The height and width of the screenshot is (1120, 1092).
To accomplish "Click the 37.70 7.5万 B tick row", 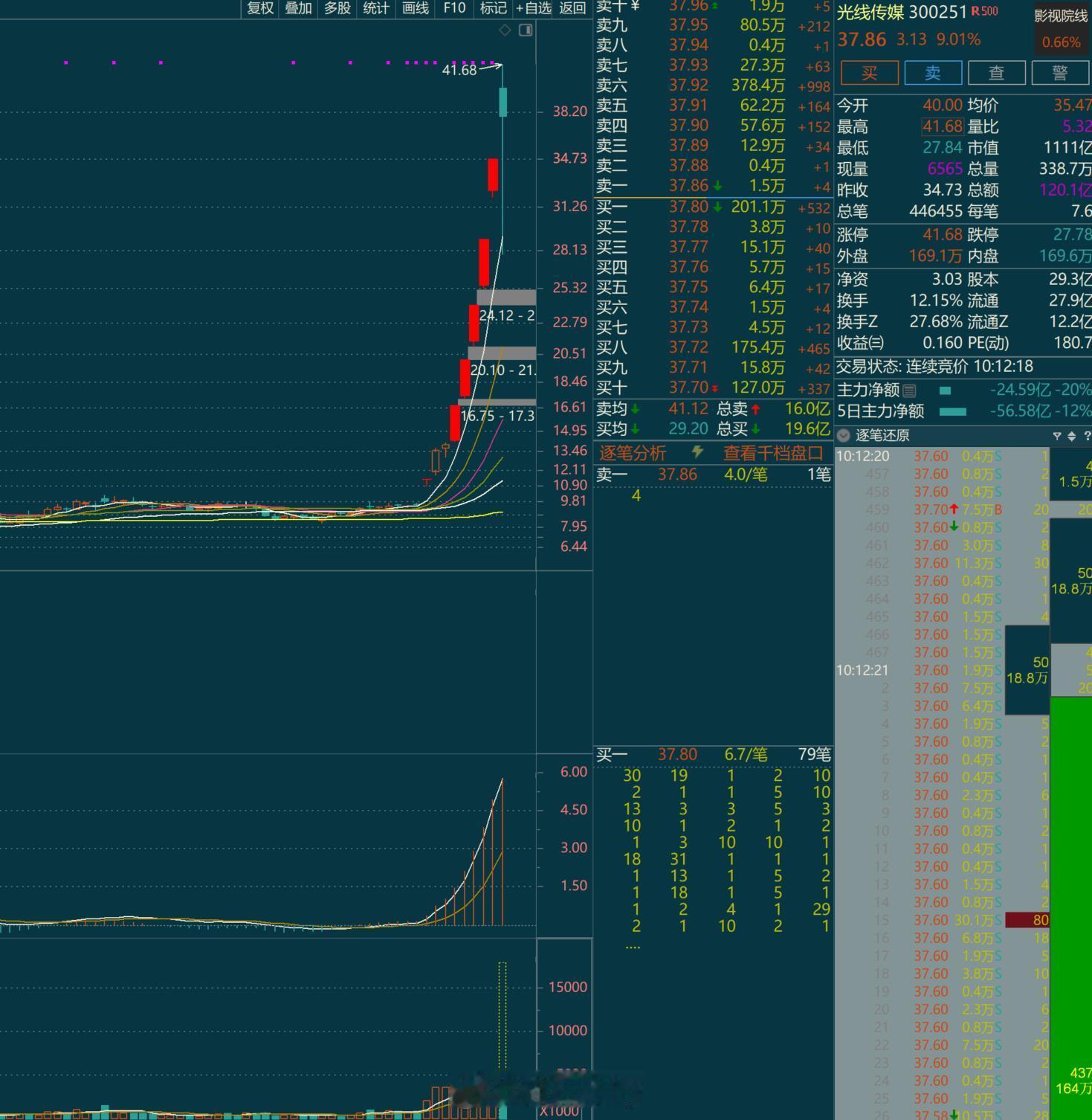I will click(943, 509).
